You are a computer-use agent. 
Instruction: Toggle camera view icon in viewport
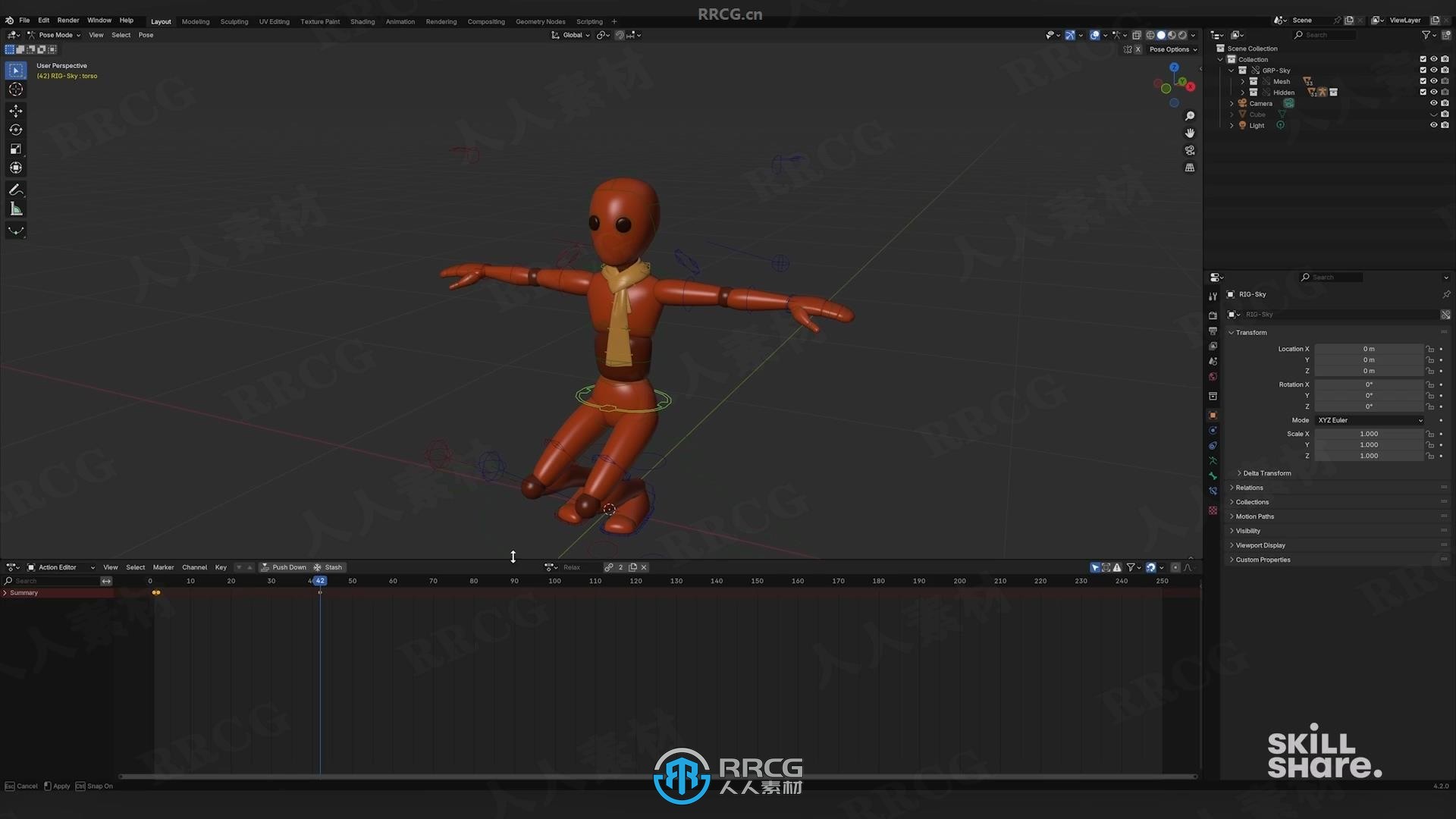point(1190,150)
